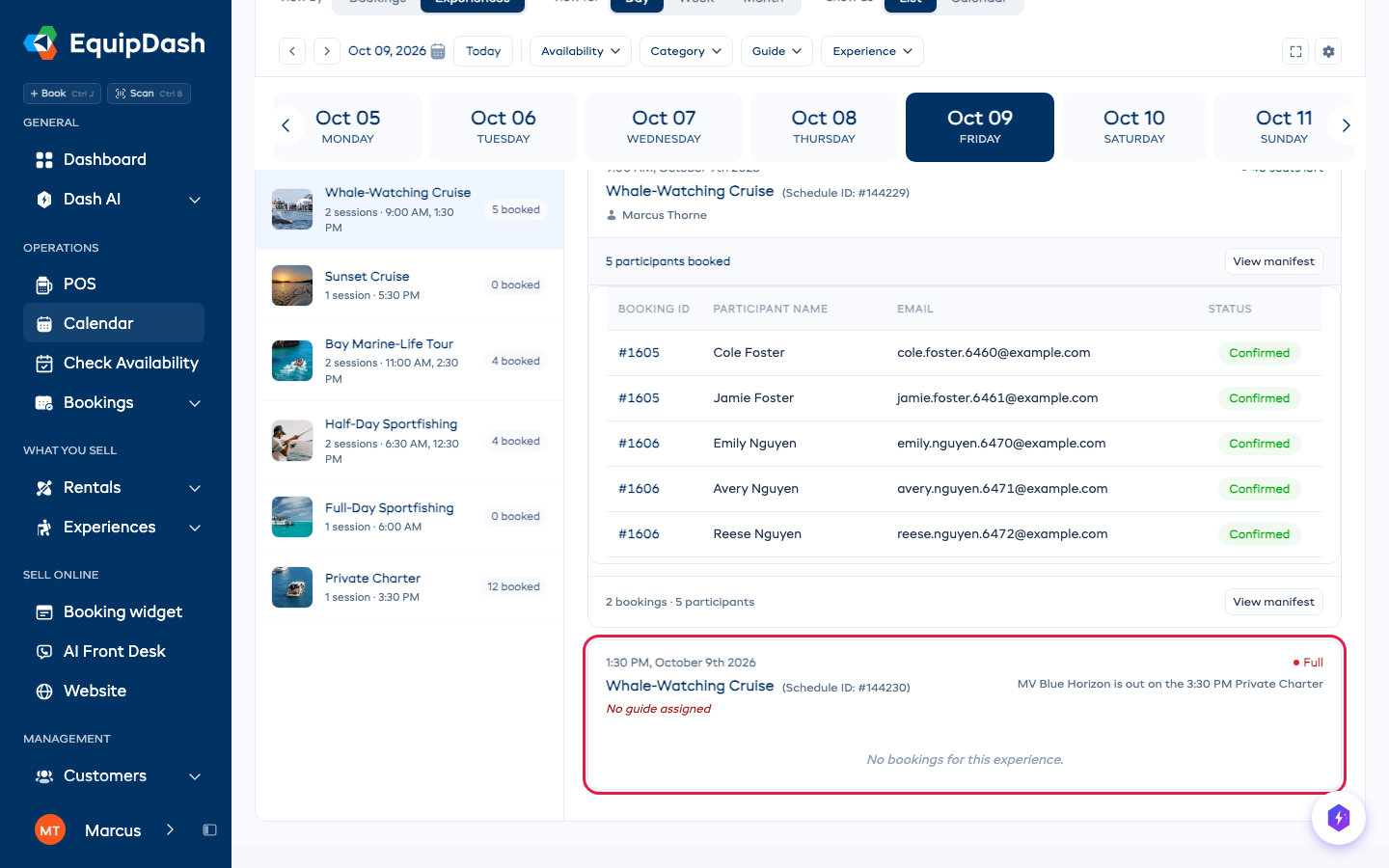Image resolution: width=1389 pixels, height=868 pixels.
Task: Click the EquipDash logo
Action: [x=115, y=43]
